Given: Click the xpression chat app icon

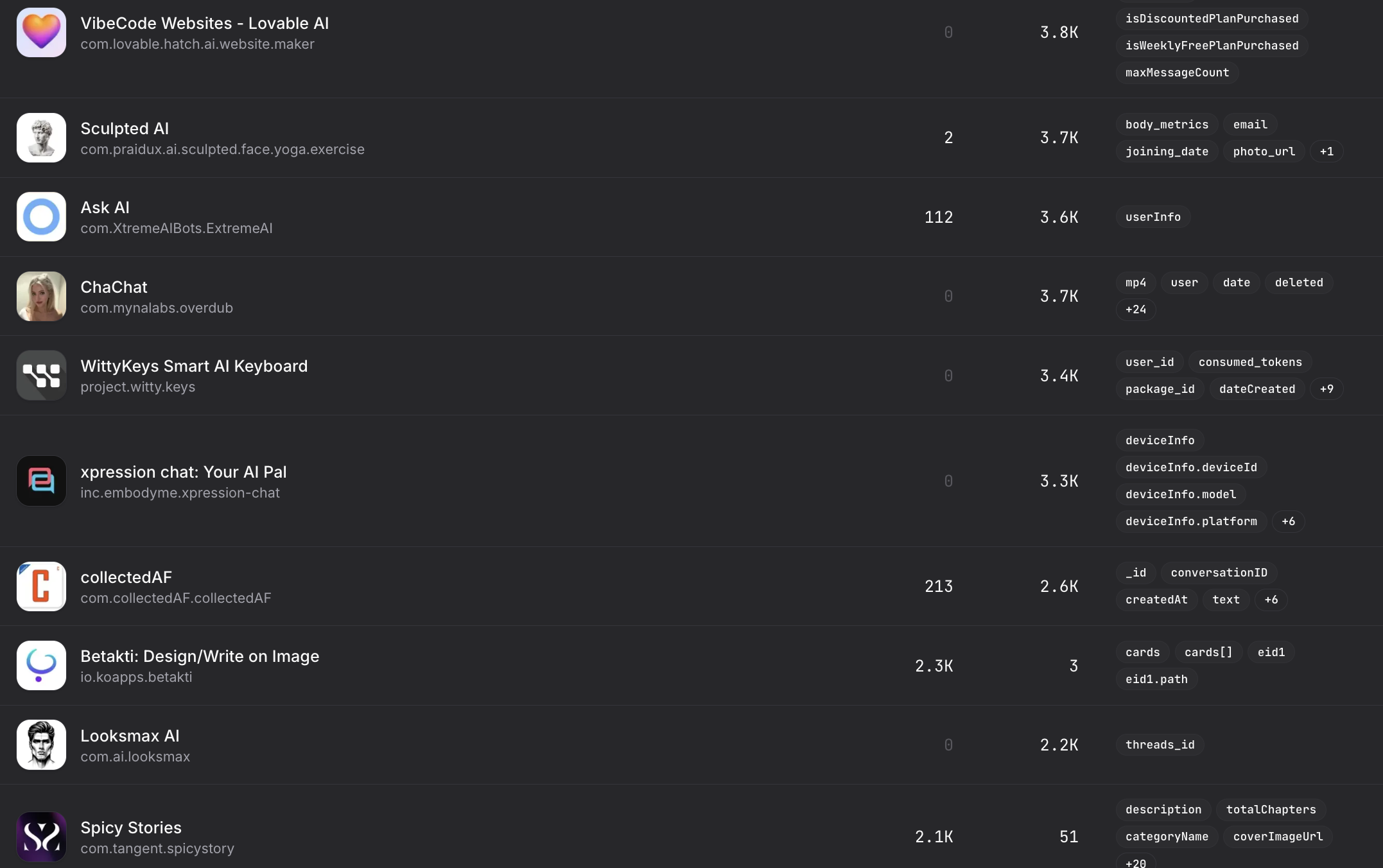Looking at the screenshot, I should [x=41, y=481].
